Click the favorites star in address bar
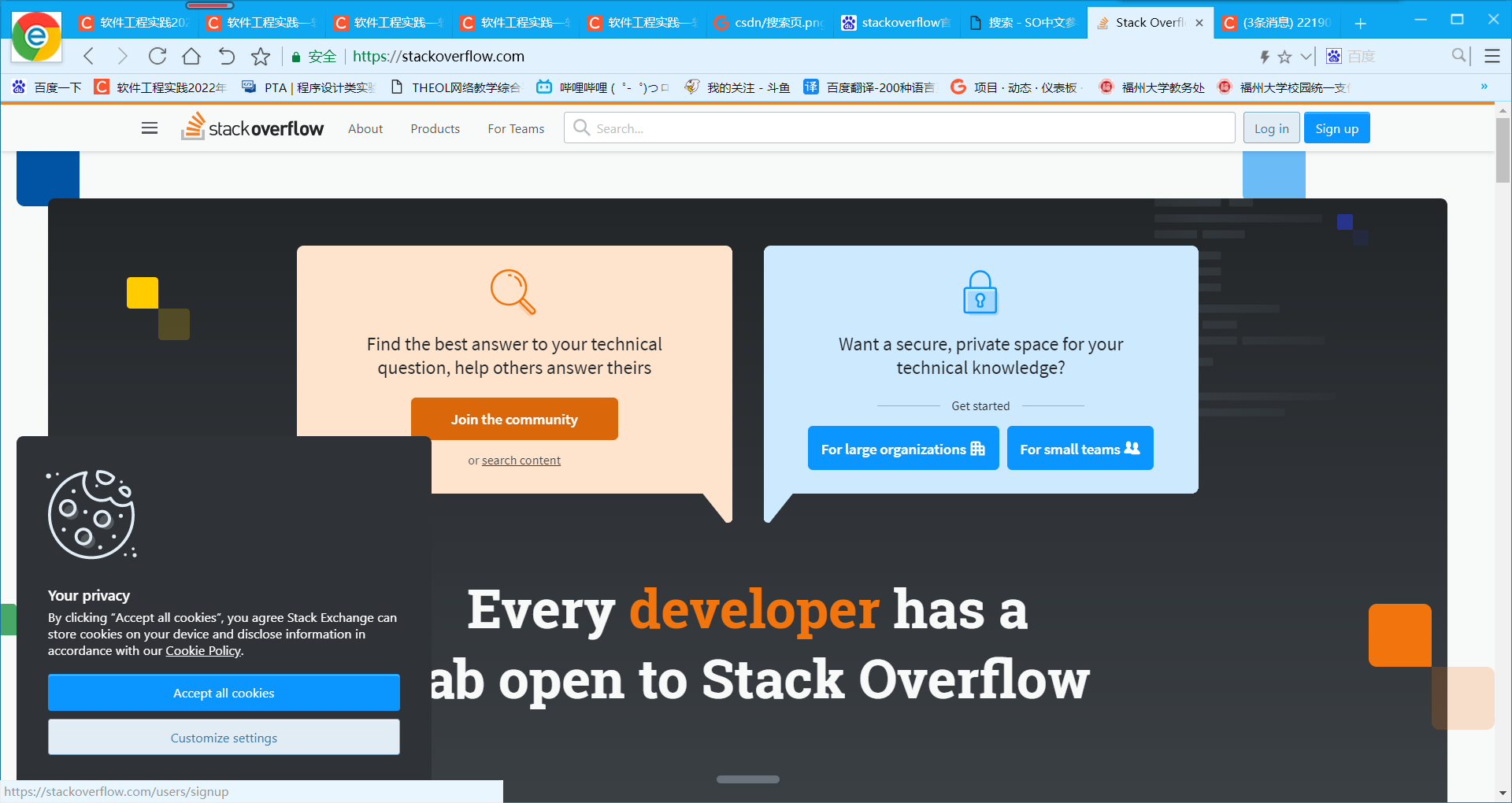 [1285, 57]
